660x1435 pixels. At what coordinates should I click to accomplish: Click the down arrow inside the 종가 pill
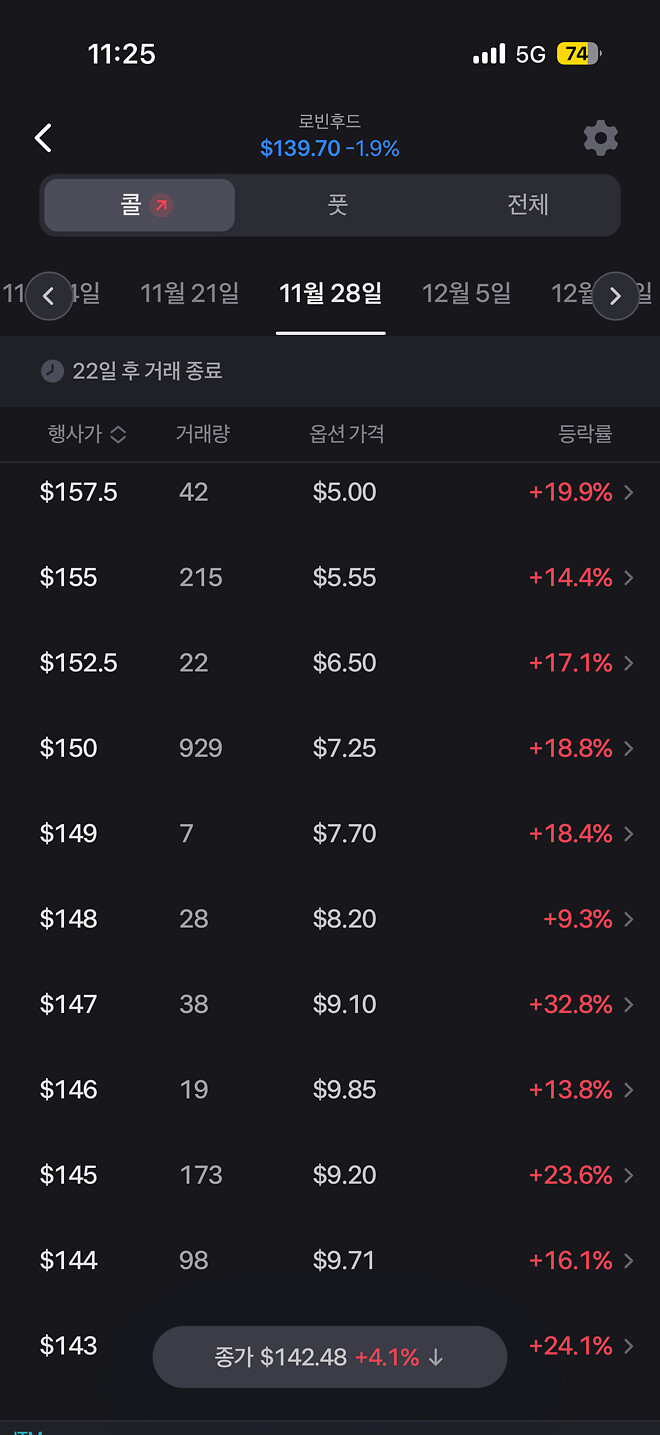click(434, 1357)
